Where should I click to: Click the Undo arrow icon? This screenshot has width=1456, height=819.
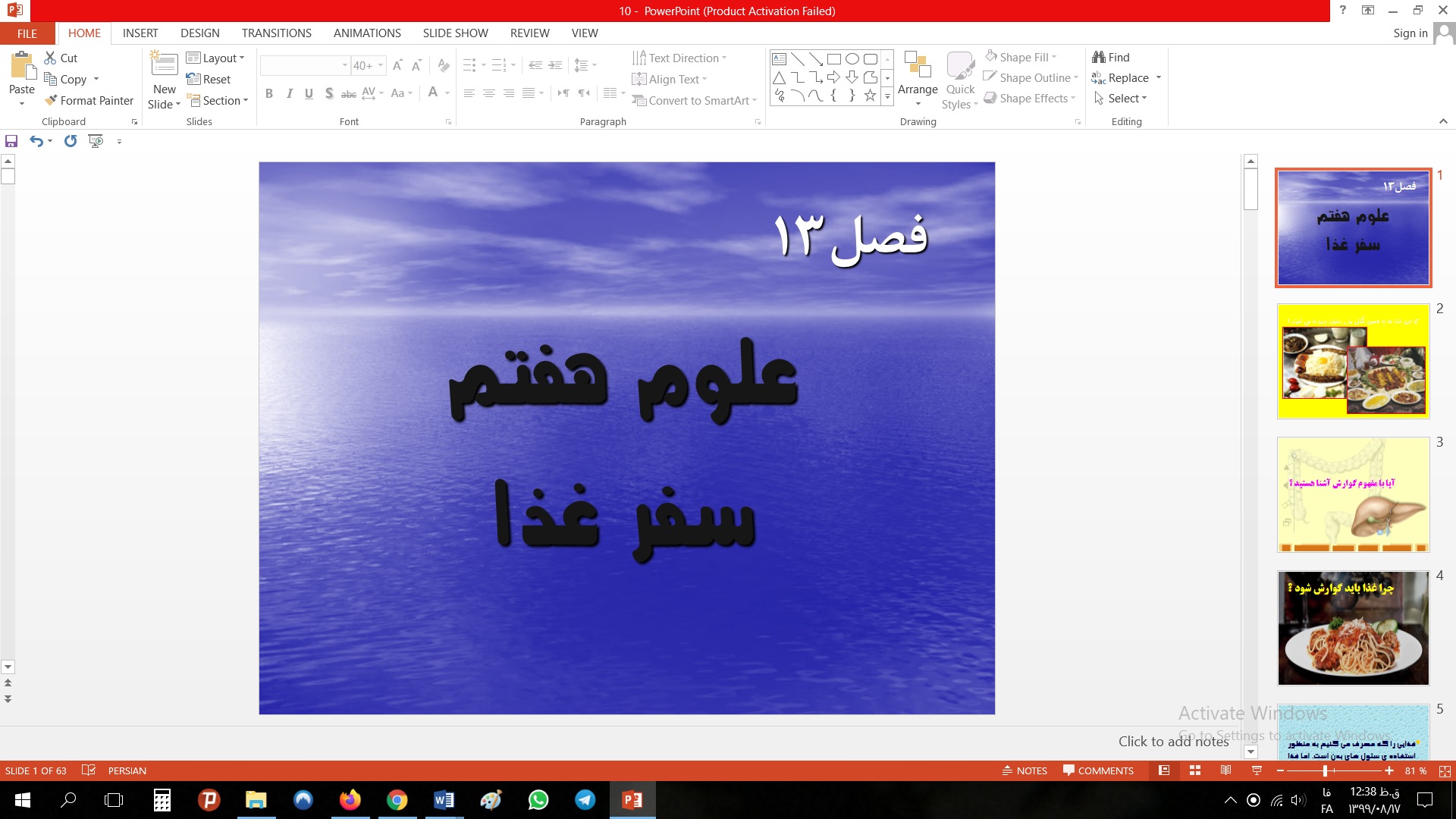[x=36, y=141]
